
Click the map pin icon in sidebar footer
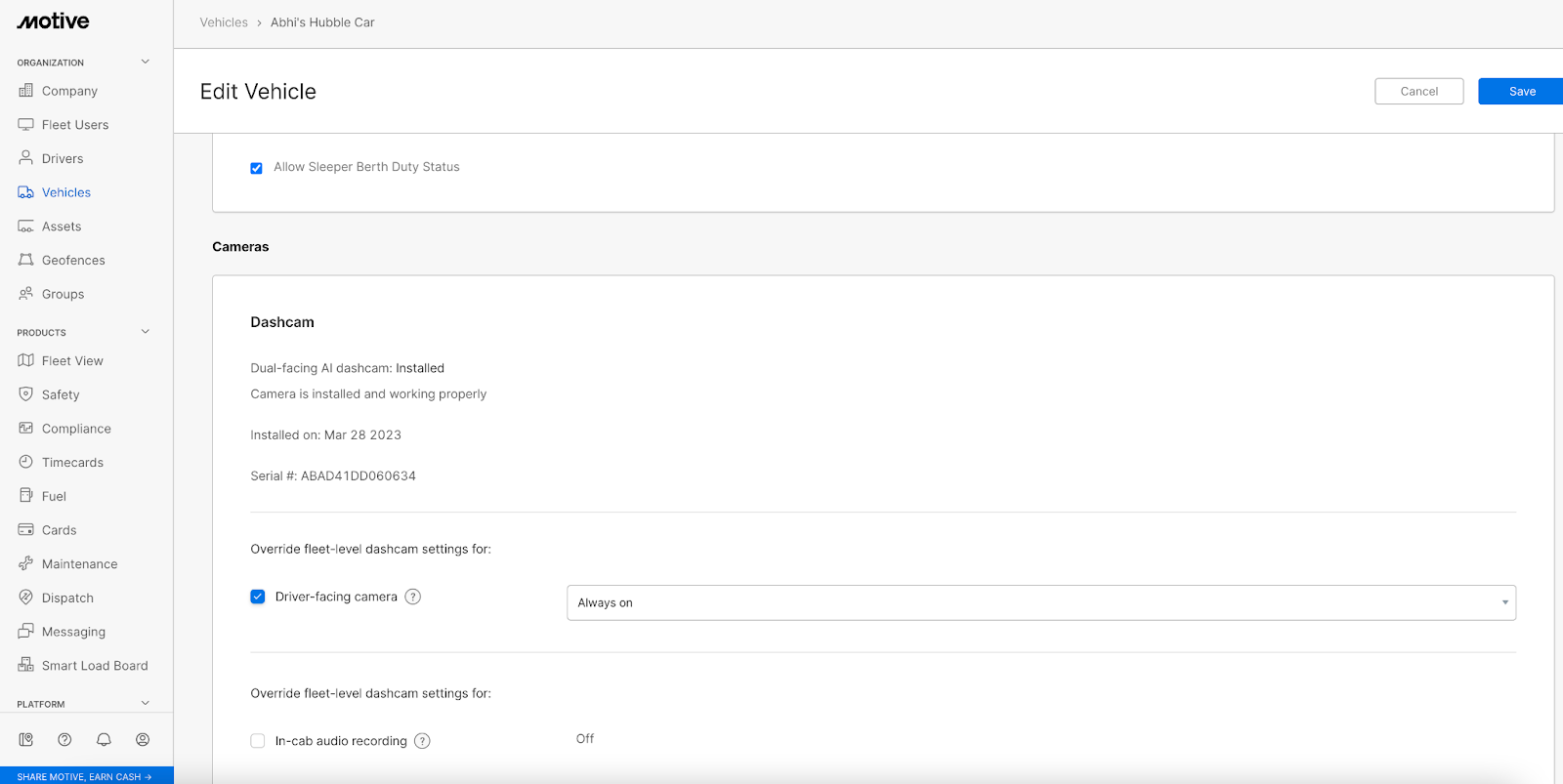pyautogui.click(x=26, y=740)
